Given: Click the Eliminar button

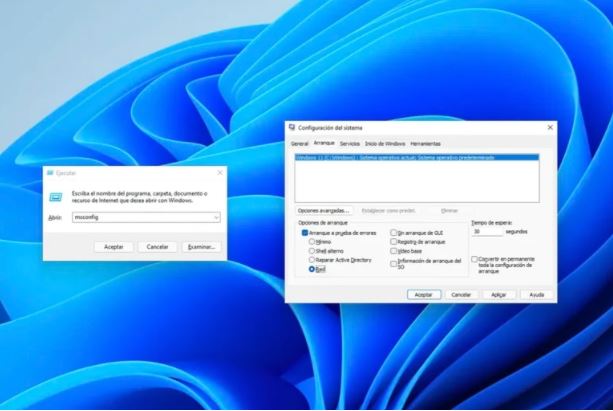Looking at the screenshot, I should pyautogui.click(x=449, y=211).
